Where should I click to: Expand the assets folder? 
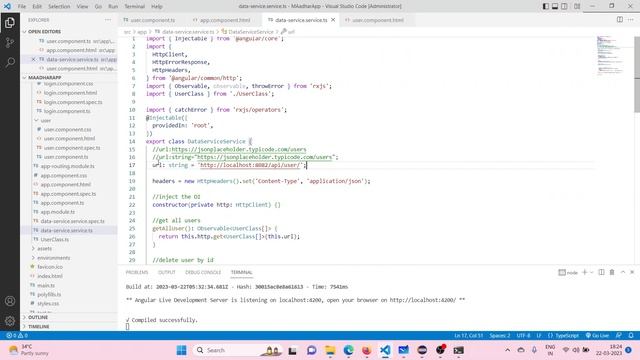pyautogui.click(x=44, y=249)
